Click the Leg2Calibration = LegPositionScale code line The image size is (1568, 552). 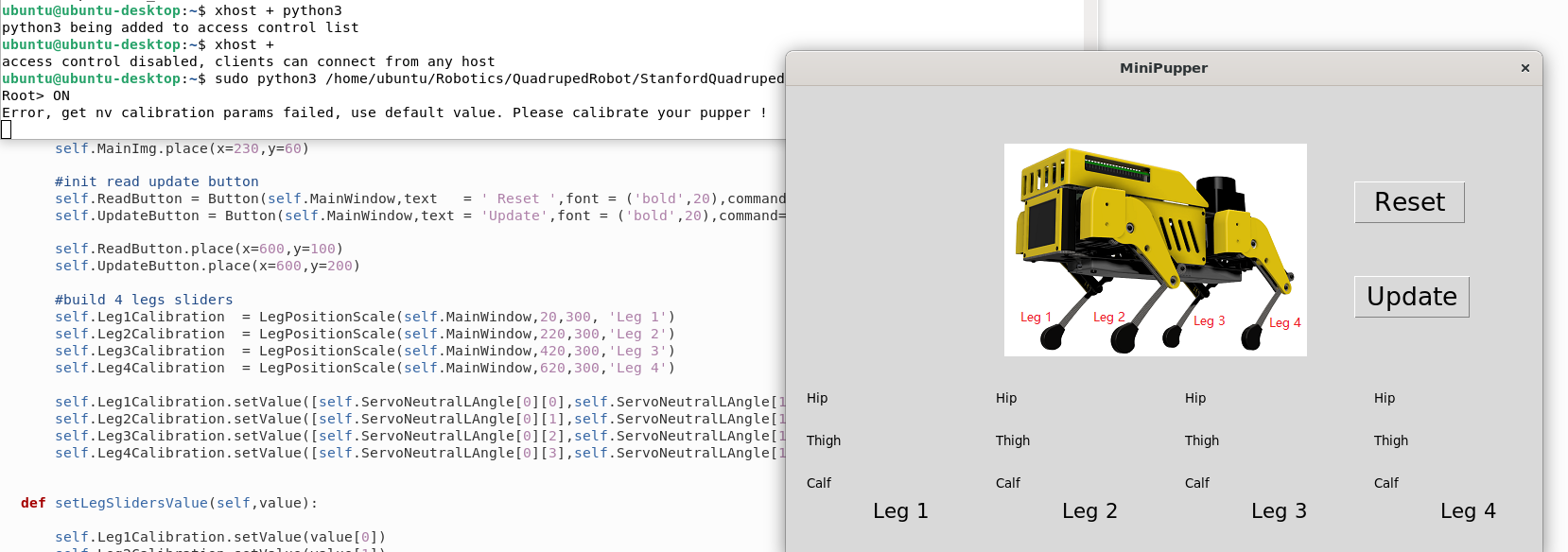coord(365,334)
